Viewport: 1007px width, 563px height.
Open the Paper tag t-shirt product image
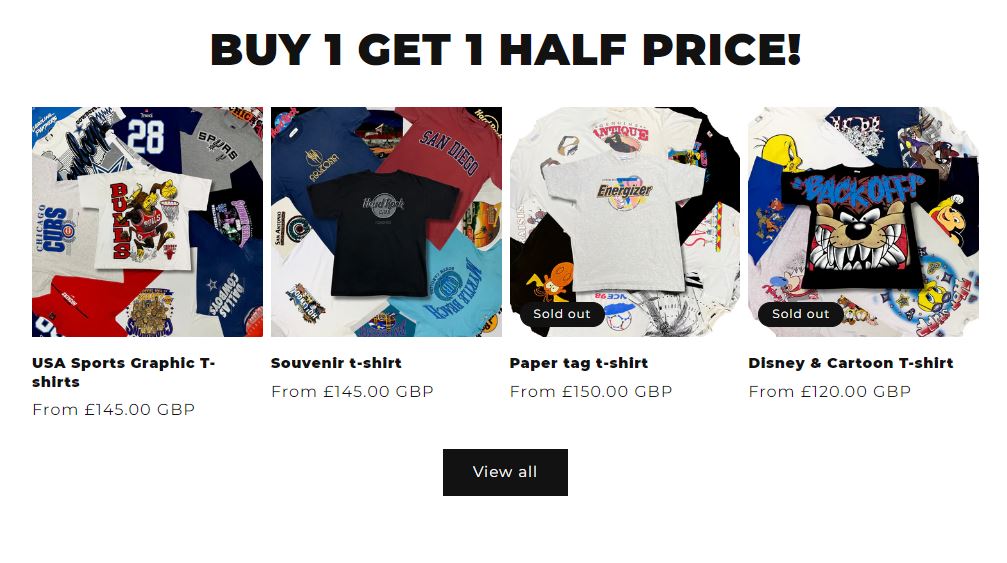(x=625, y=221)
